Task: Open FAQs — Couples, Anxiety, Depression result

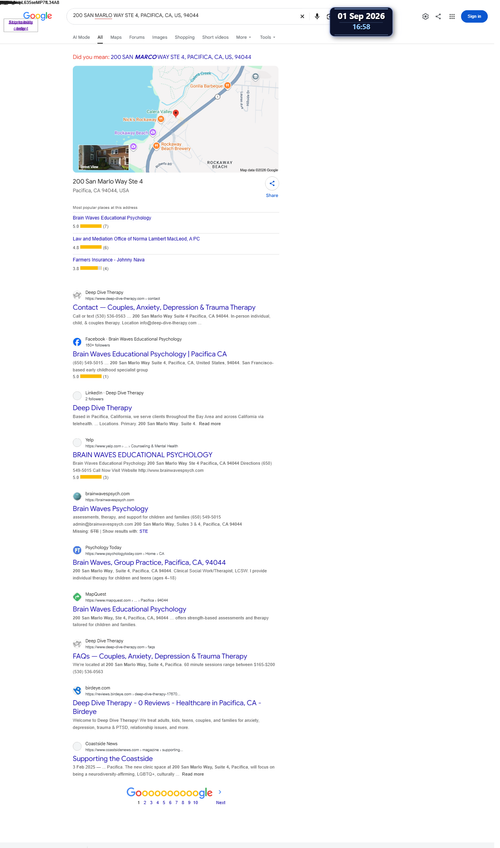Action: coord(160,656)
